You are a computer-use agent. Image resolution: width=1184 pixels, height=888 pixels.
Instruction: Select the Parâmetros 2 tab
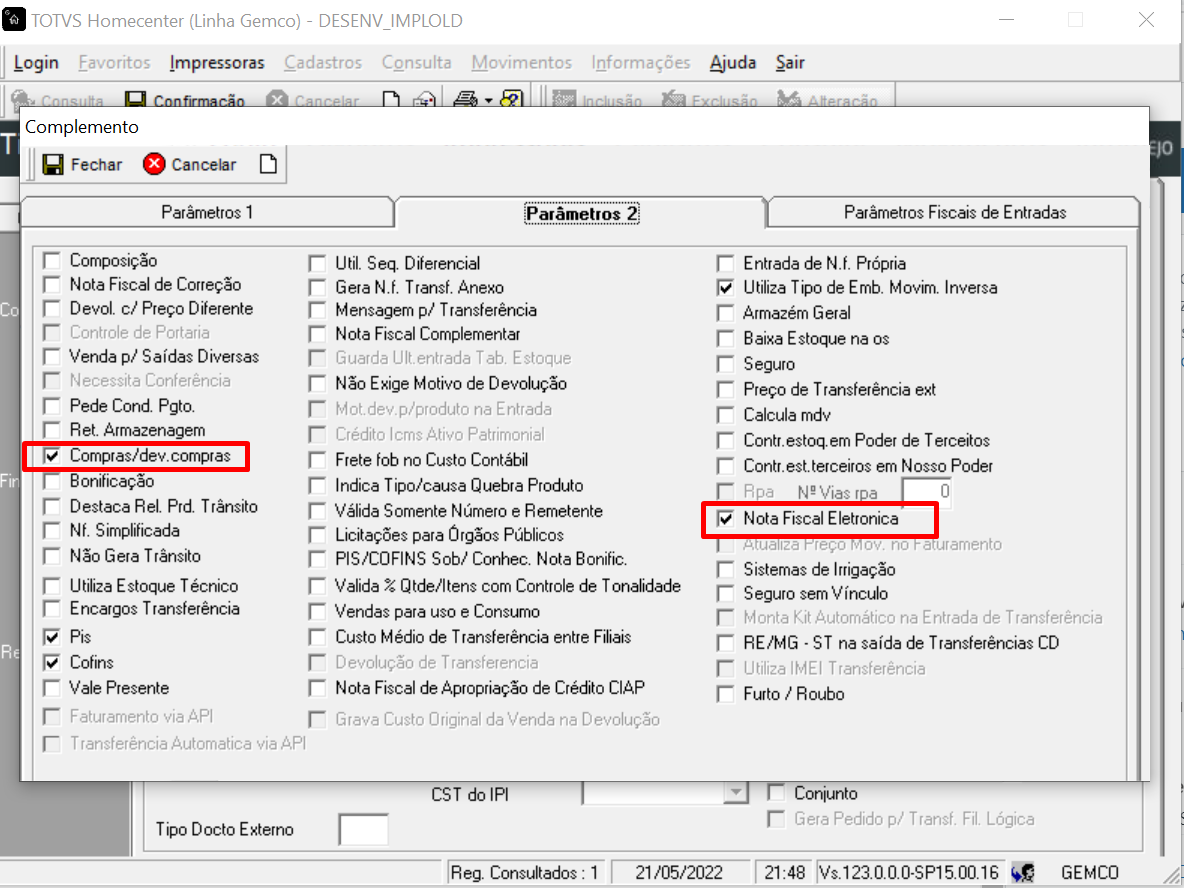pos(581,214)
